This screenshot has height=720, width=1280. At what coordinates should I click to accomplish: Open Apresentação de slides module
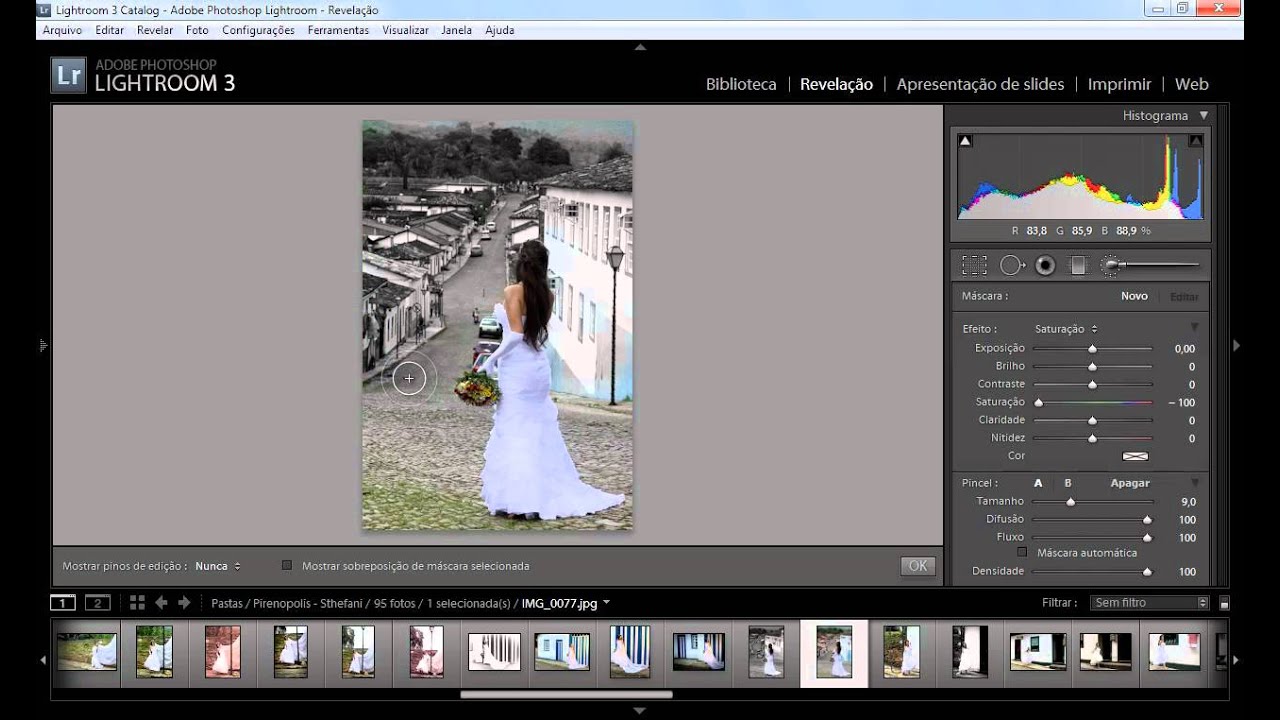pos(980,84)
